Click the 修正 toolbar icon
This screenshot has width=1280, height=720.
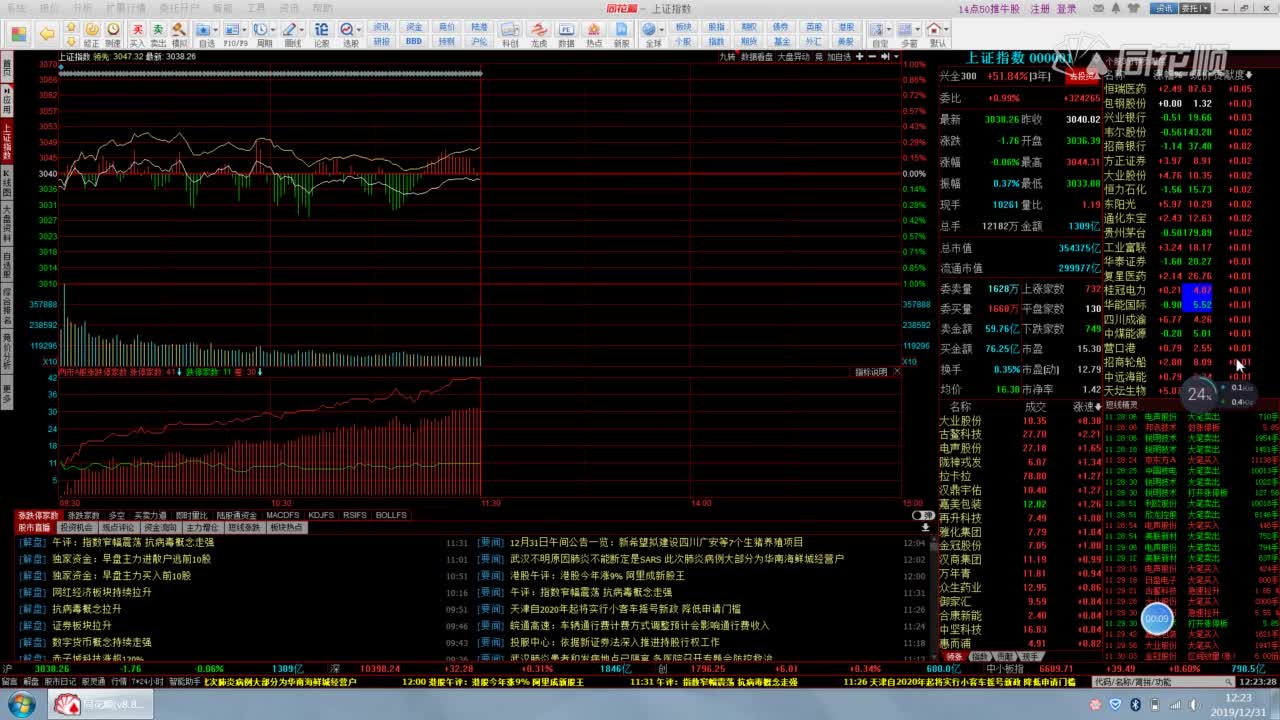[x=91, y=35]
